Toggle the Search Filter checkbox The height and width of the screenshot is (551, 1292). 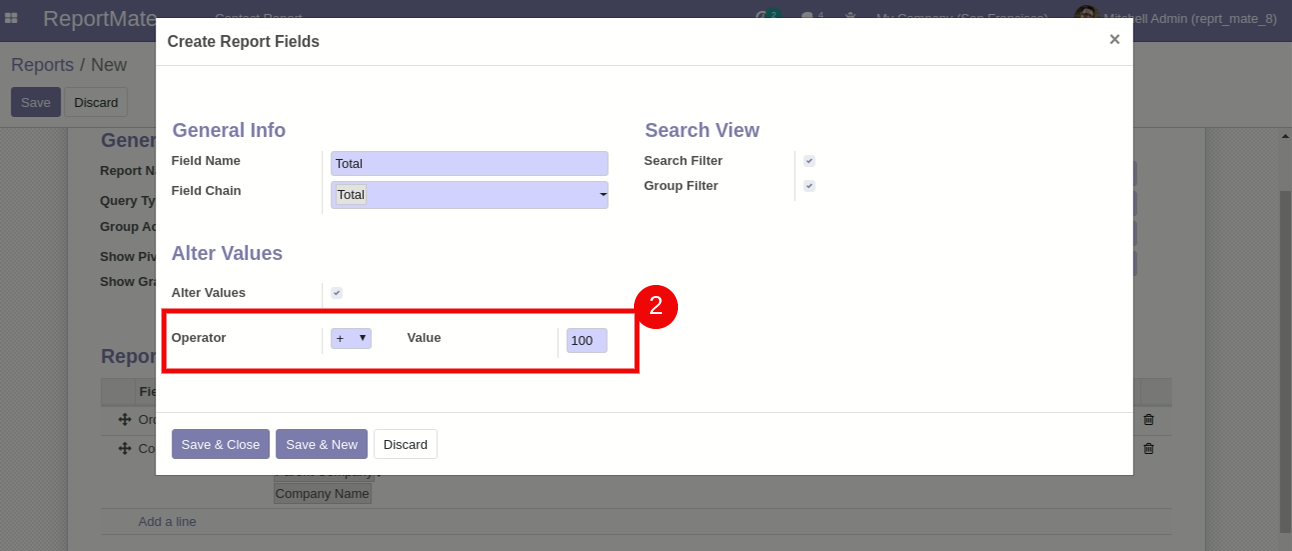coord(809,161)
